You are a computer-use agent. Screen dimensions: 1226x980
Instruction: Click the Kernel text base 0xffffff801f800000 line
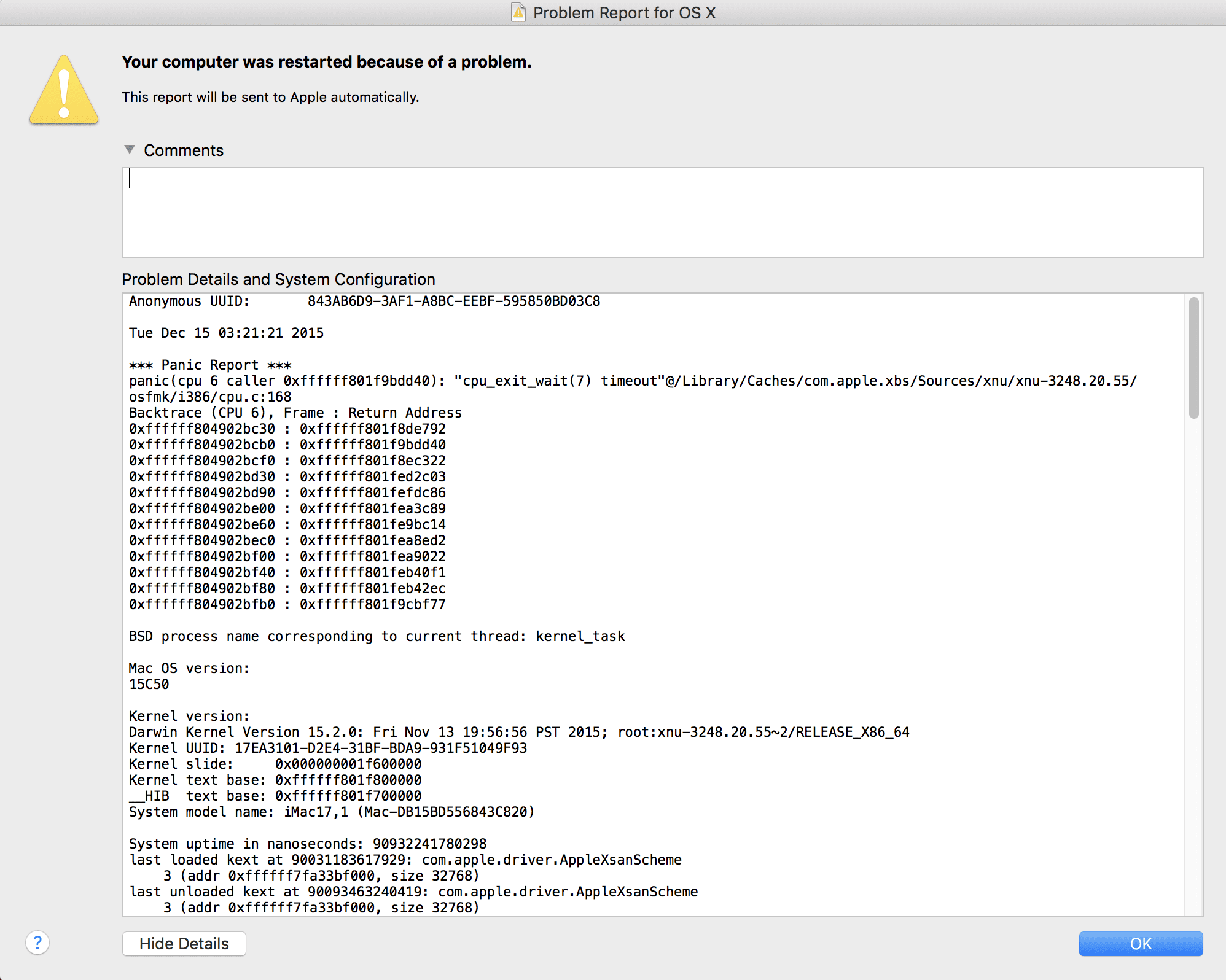click(275, 780)
